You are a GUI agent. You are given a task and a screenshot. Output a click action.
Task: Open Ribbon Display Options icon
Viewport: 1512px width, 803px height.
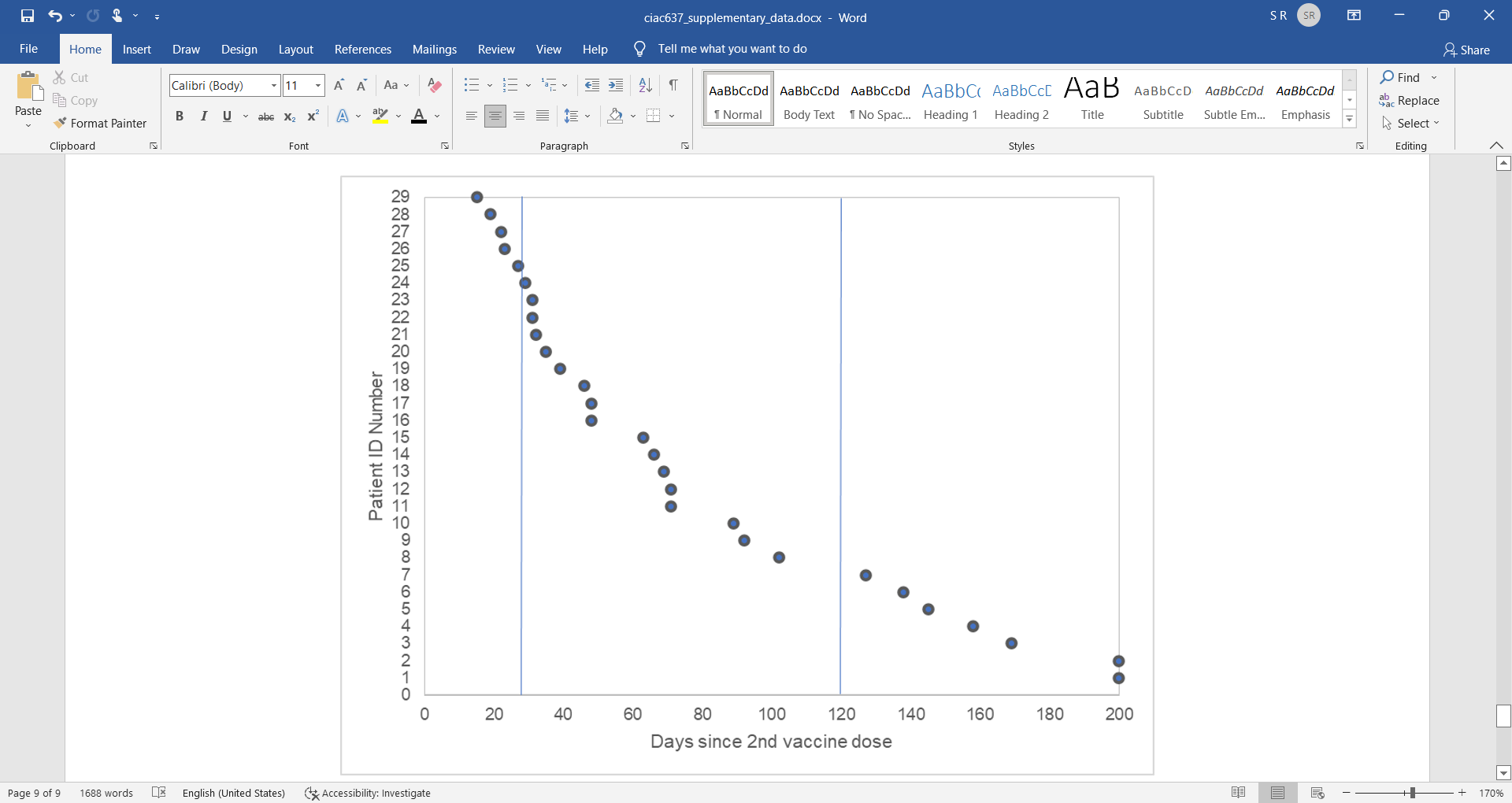tap(1354, 16)
